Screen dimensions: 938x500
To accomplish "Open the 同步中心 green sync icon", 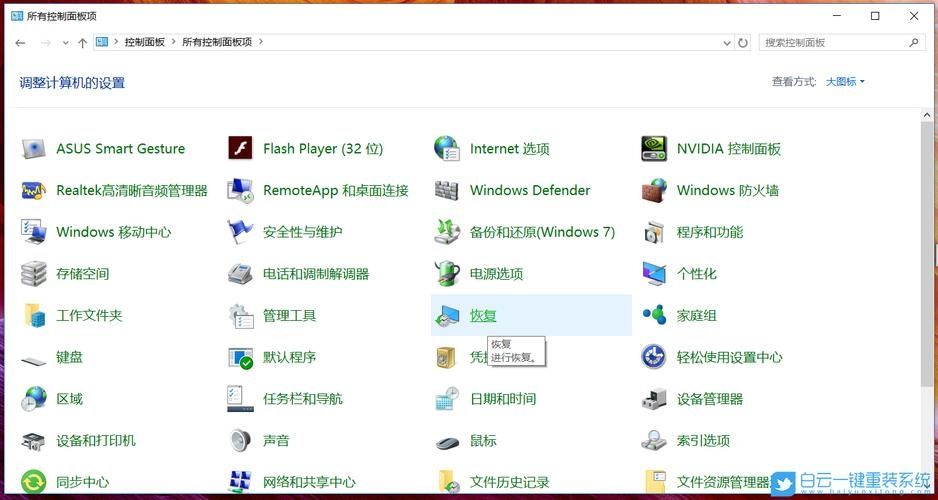I will 34,481.
